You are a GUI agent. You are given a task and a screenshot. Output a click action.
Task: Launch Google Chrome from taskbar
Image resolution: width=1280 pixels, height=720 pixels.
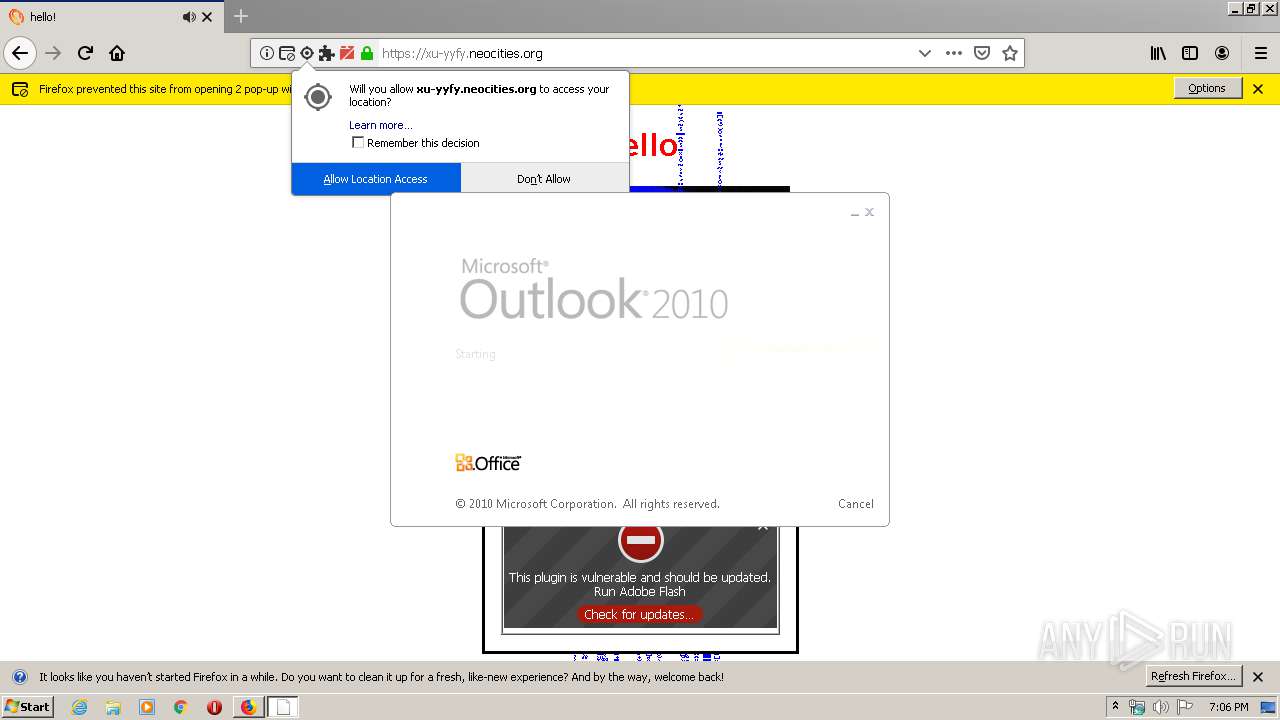(180, 707)
